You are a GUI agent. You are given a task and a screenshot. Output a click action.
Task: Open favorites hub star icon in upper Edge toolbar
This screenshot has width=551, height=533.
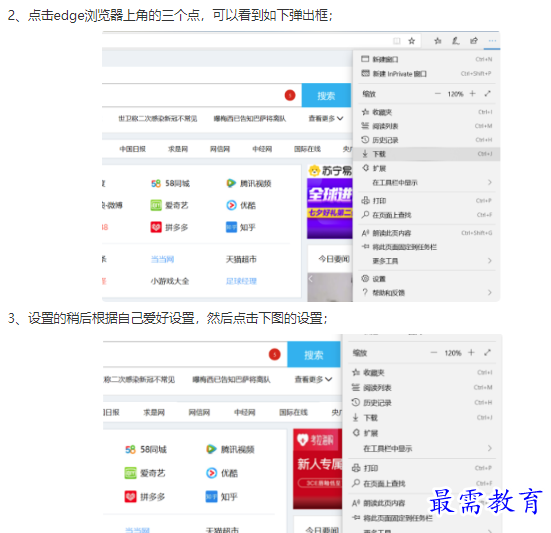tap(437, 41)
